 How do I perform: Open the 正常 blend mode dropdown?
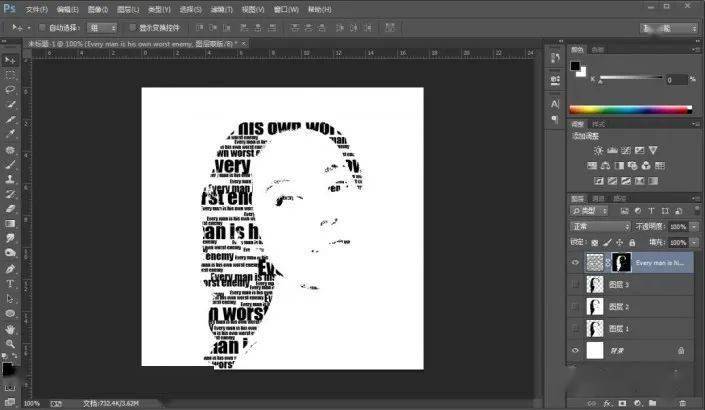coord(600,227)
